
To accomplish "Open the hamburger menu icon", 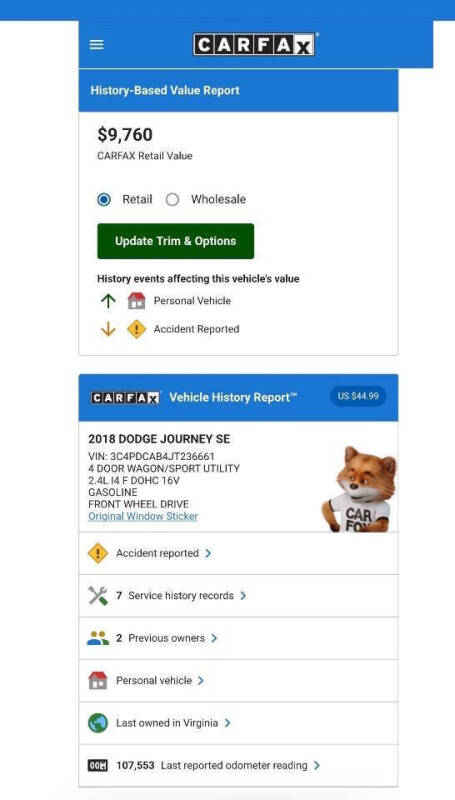I will [x=96, y=45].
